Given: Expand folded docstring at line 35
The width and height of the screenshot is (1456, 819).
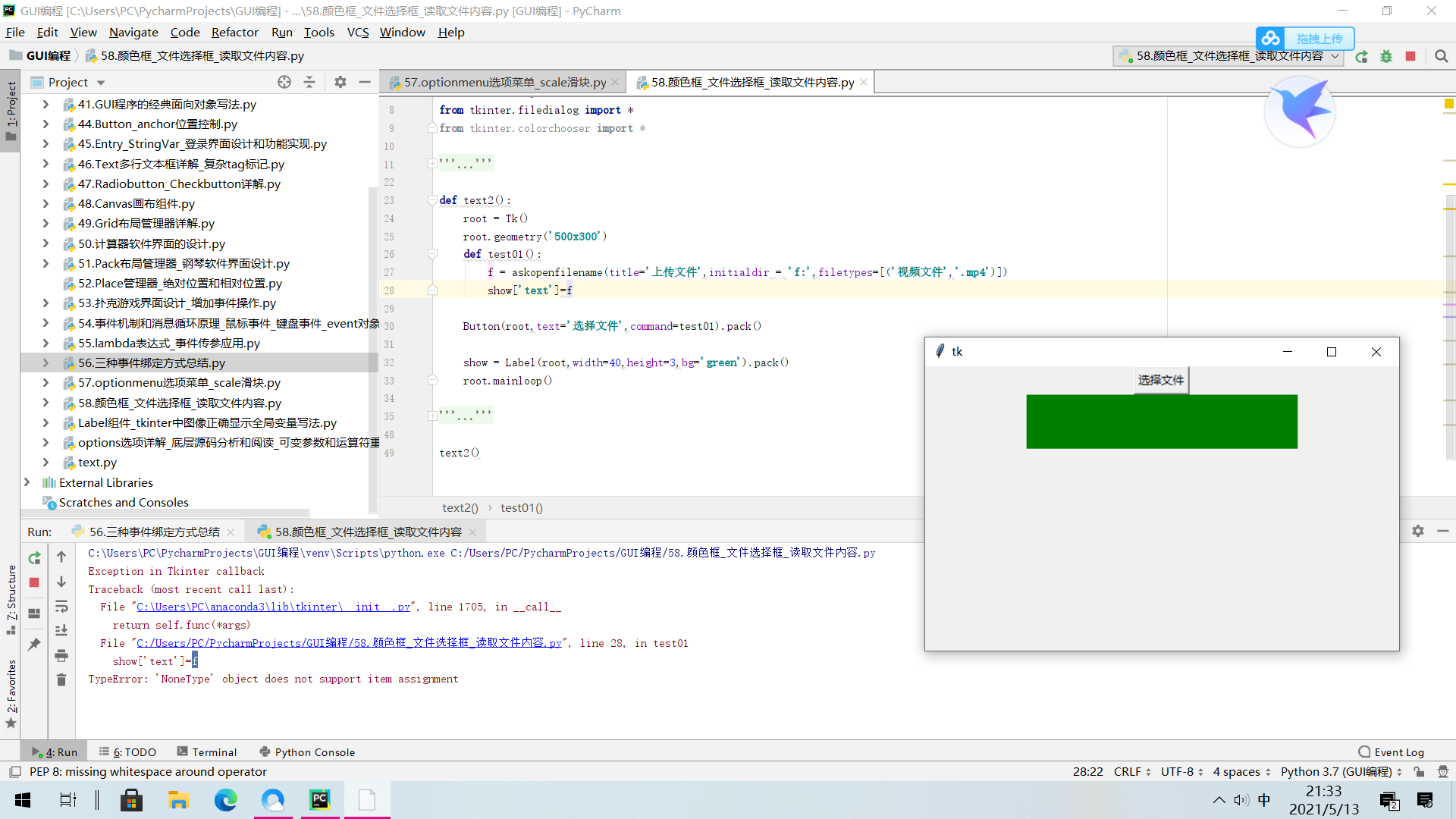Looking at the screenshot, I should click(431, 416).
